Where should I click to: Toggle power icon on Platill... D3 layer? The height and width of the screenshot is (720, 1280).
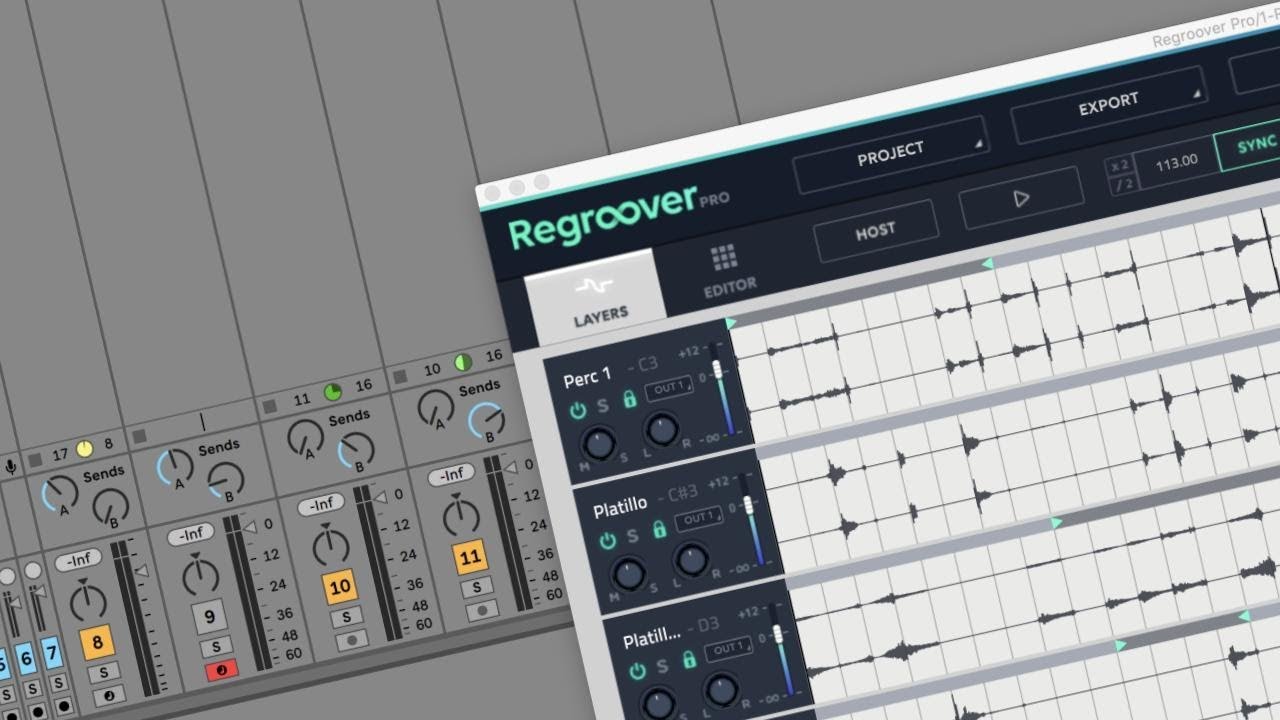click(637, 670)
